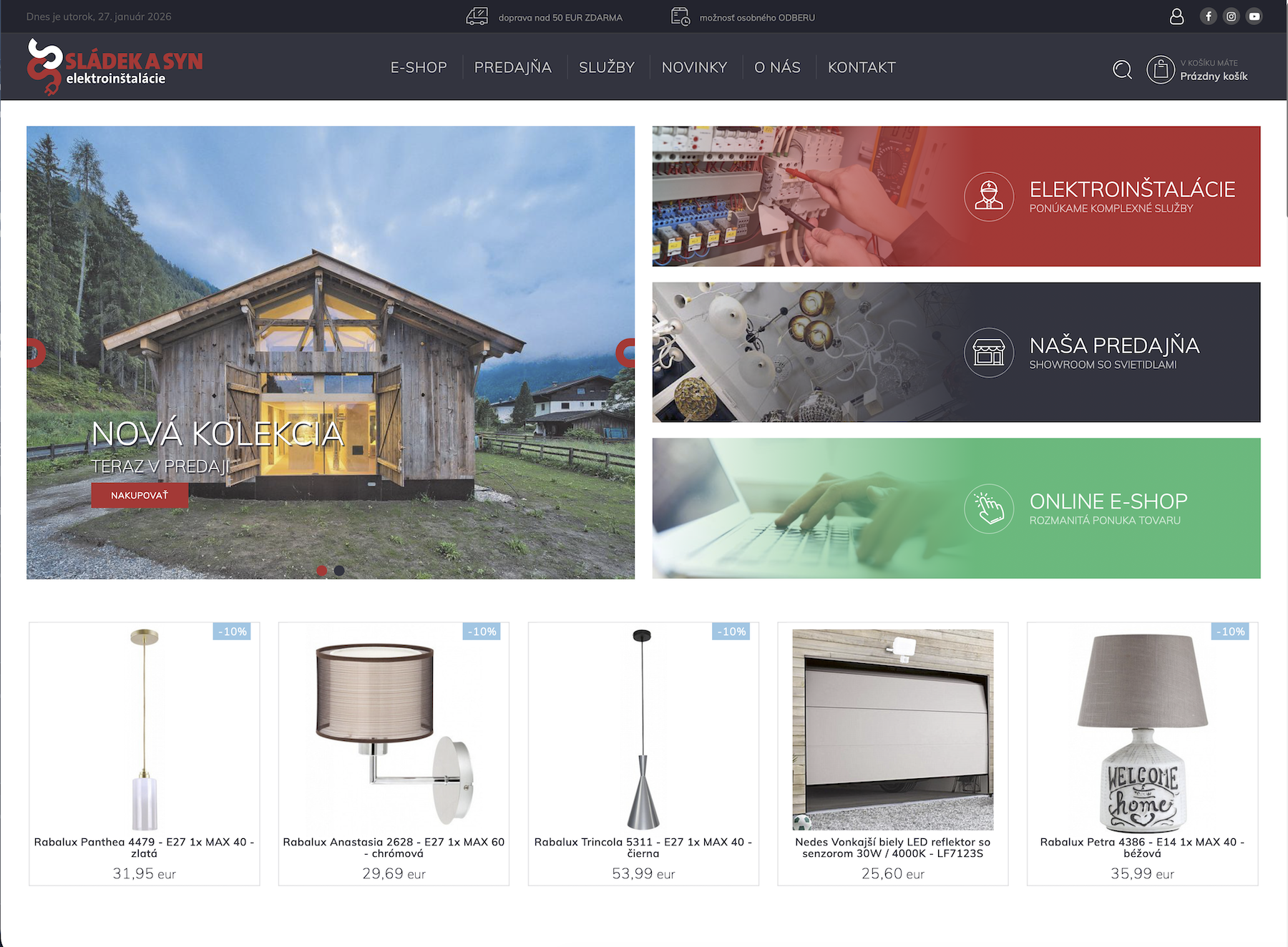Open the Elektroinštalácie services banner

[x=956, y=197]
